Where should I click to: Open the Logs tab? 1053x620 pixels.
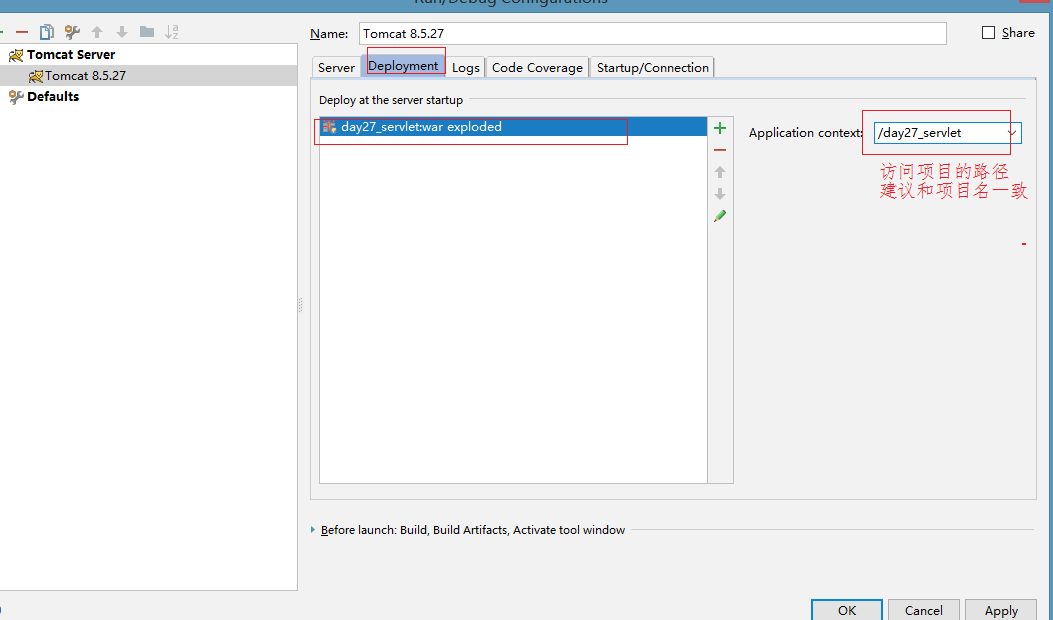[466, 68]
